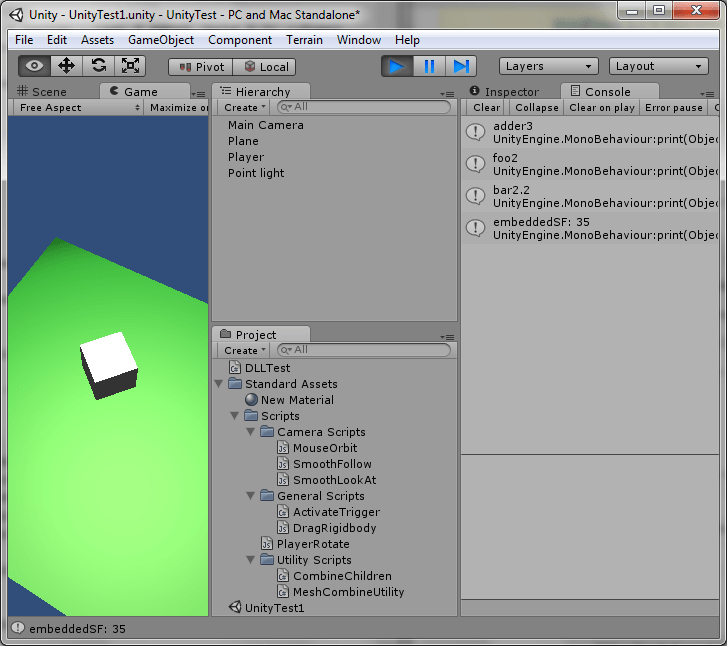Viewport: 727px width, 646px height.
Task: Collapse the Utility Scripts folder
Action: point(251,560)
